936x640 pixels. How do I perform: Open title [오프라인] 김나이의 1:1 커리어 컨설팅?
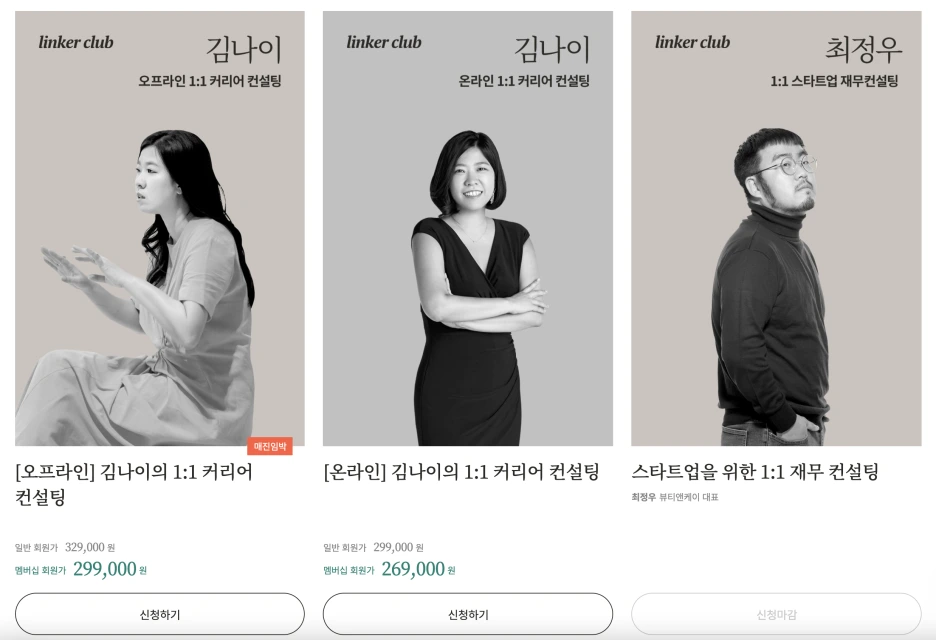coord(134,484)
